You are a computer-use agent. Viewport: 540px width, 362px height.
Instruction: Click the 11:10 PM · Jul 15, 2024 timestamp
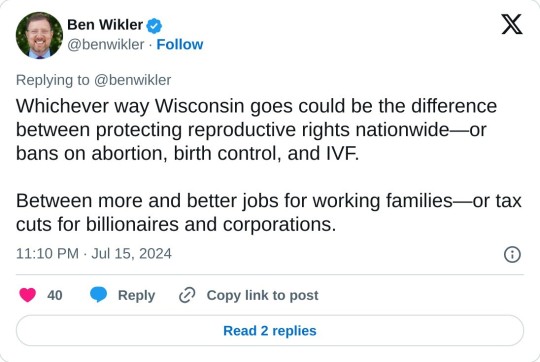coord(94,254)
